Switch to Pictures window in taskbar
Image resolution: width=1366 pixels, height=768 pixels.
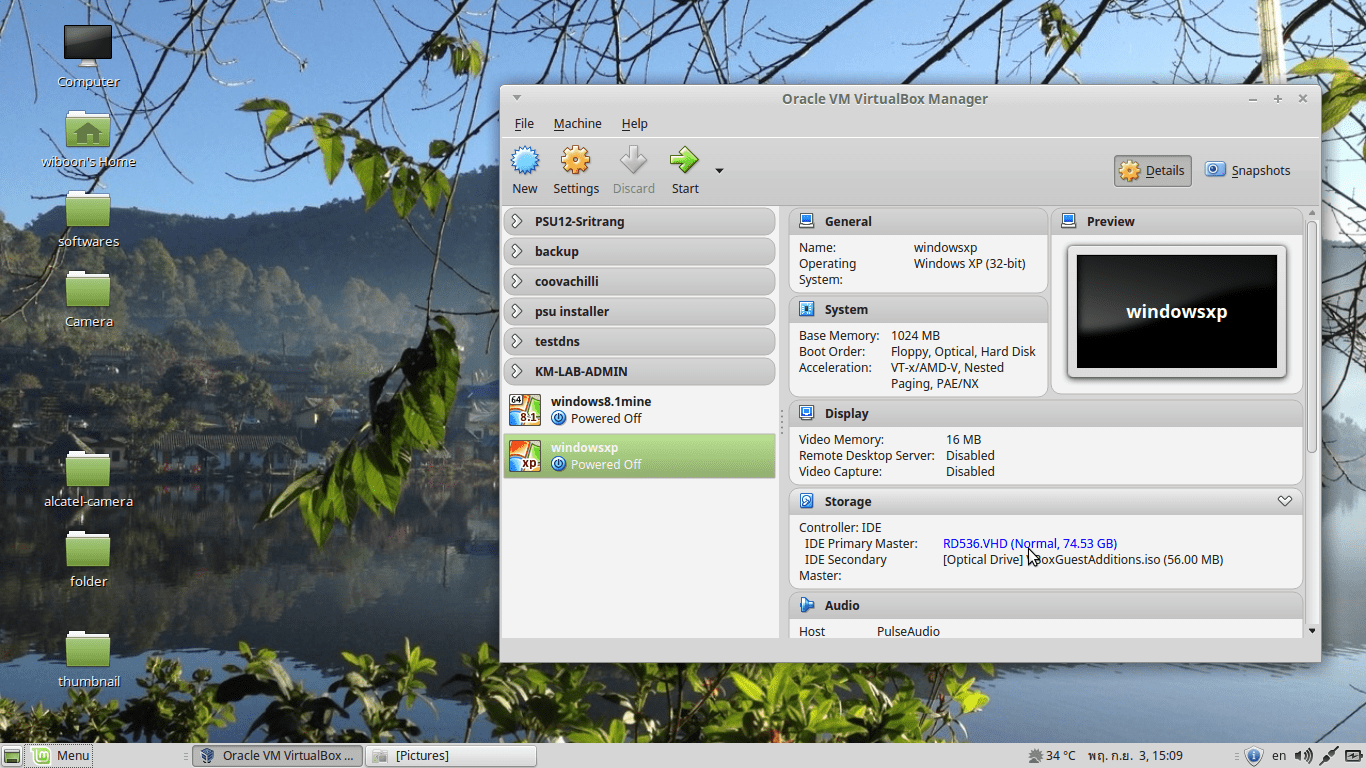(x=450, y=756)
